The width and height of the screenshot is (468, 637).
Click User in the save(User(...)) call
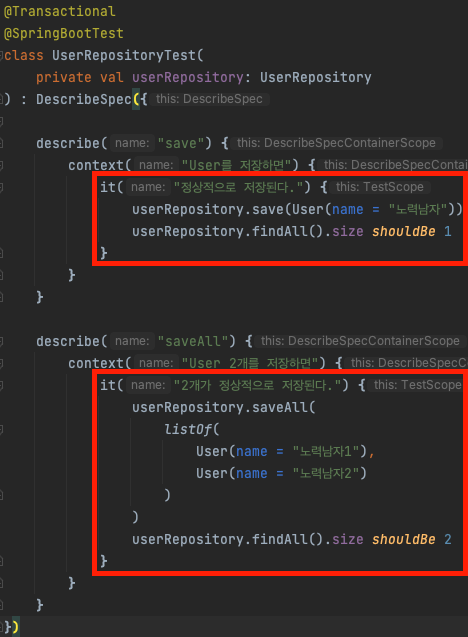point(308,209)
